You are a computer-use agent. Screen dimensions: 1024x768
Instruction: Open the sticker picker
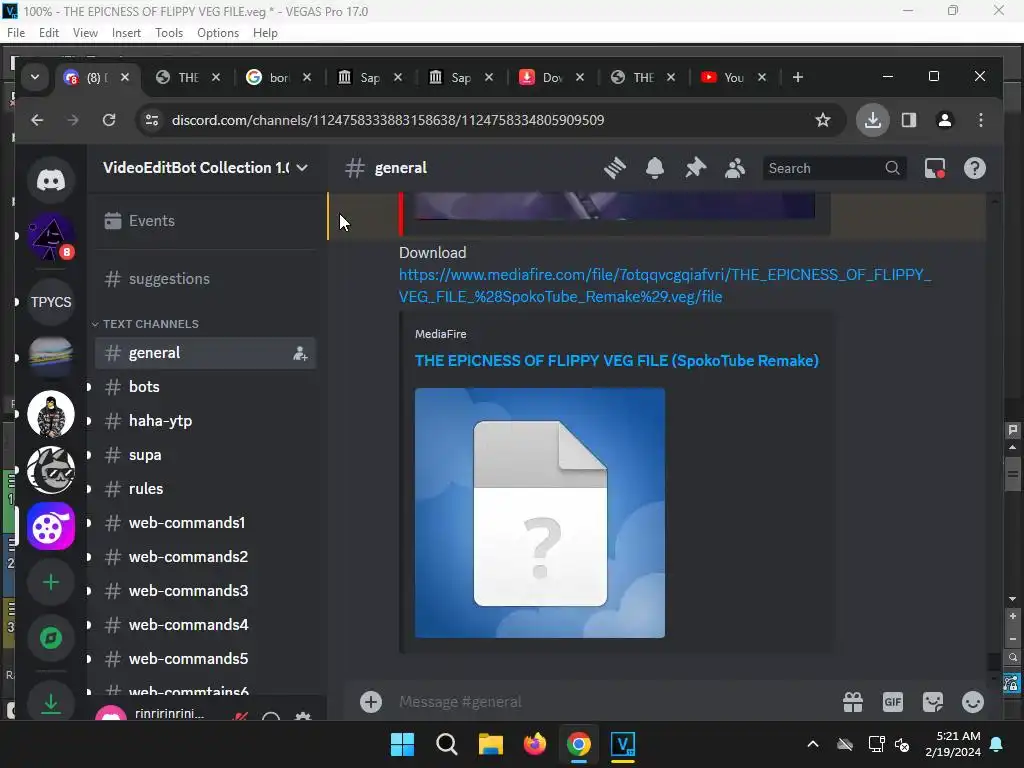tap(933, 702)
